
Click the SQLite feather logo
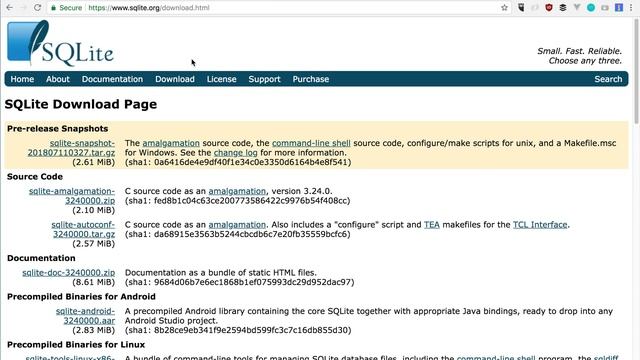coord(60,43)
